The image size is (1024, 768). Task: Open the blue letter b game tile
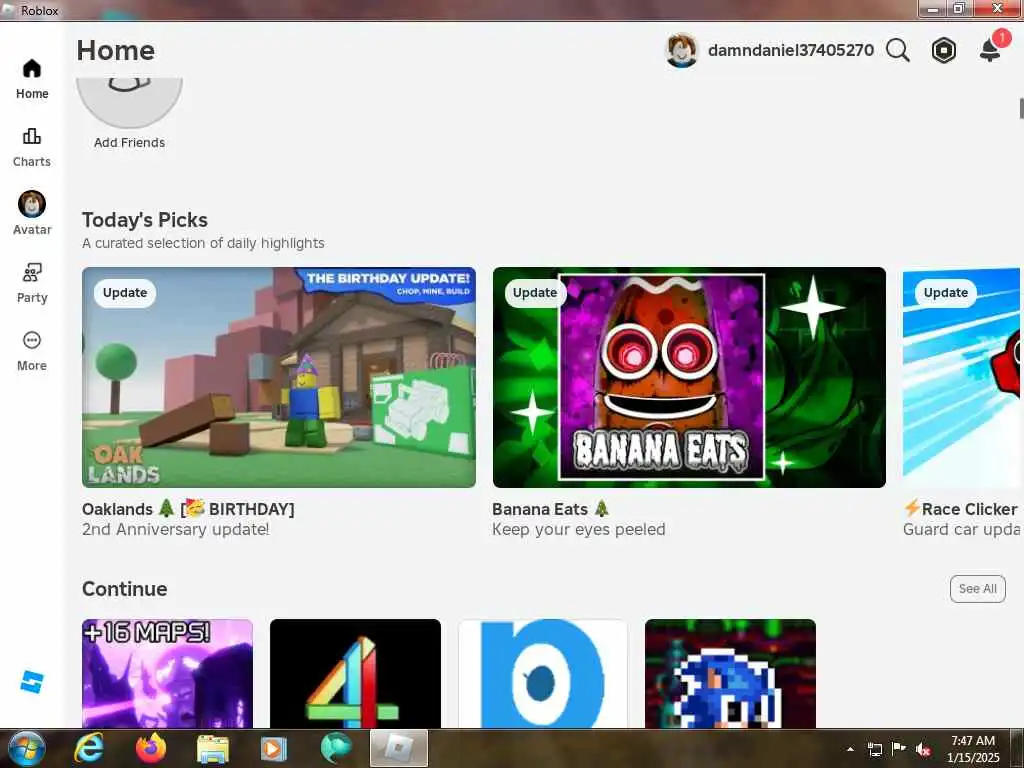tap(543, 673)
